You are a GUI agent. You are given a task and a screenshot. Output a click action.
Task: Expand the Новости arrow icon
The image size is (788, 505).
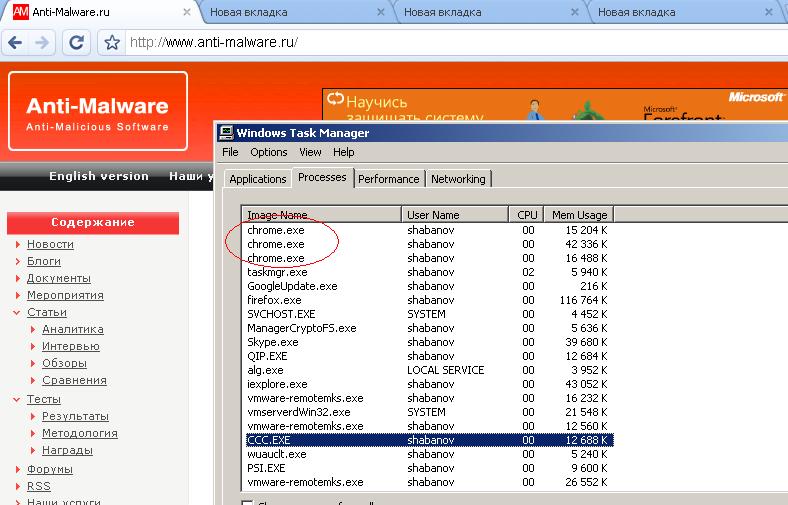[x=18, y=244]
